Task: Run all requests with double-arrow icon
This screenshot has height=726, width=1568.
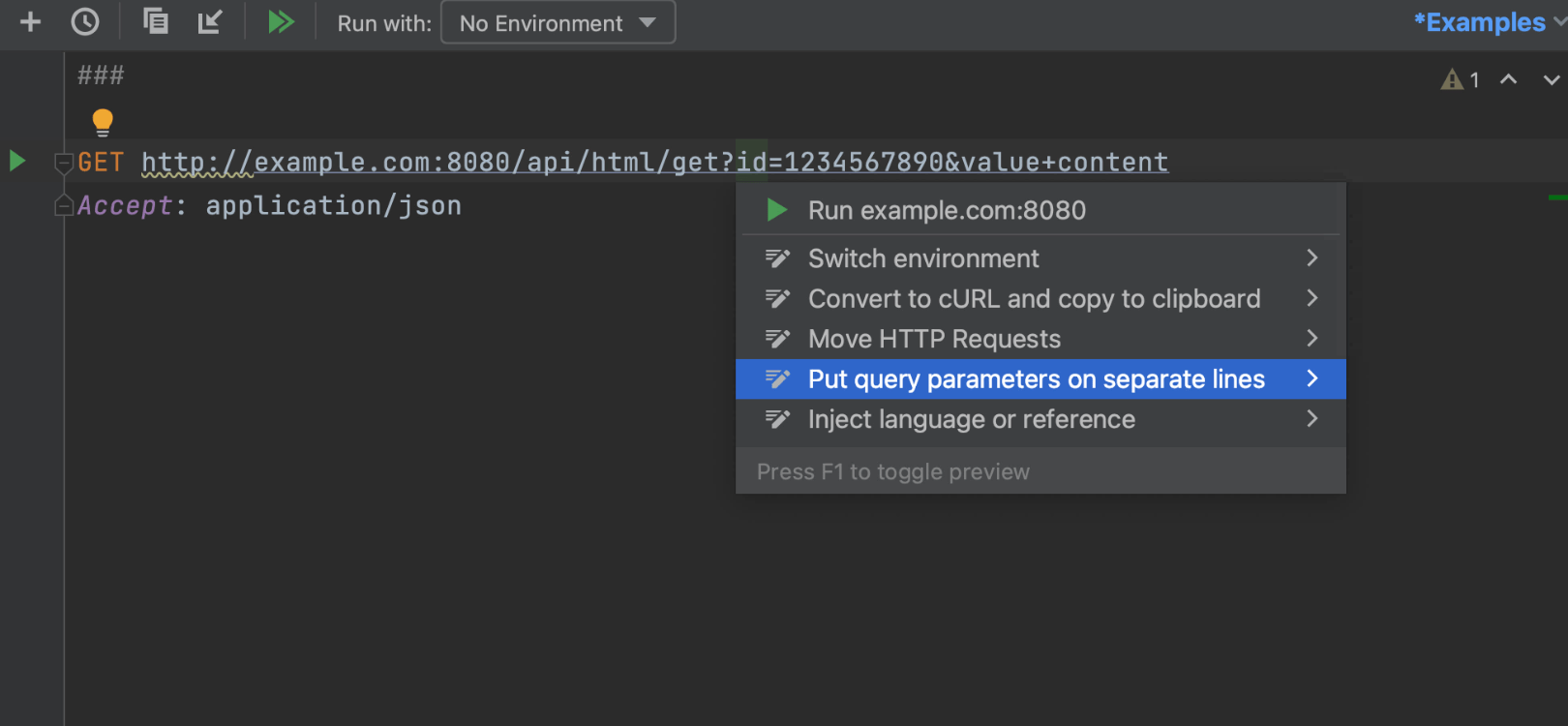Action: point(281,22)
